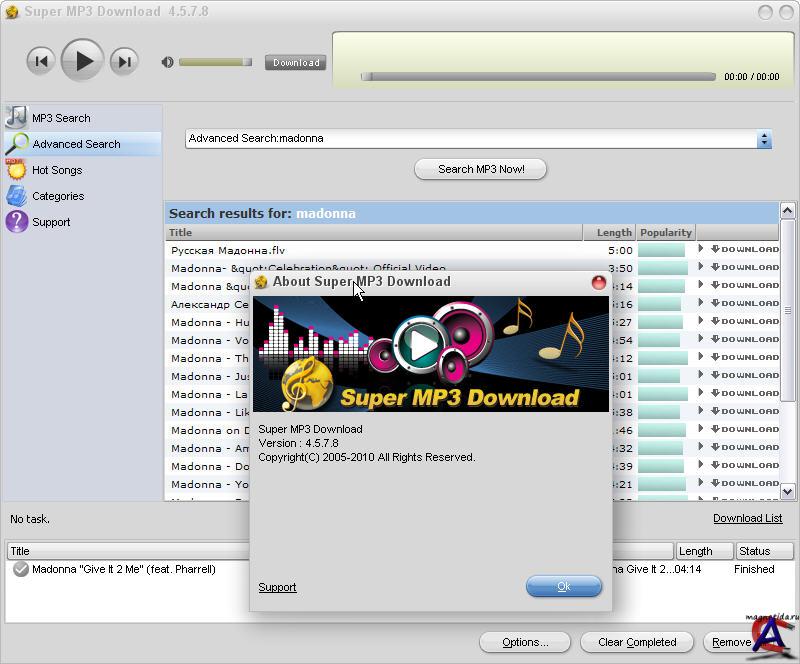
Task: Expand the Advanced Search dropdown arrow
Action: click(764, 139)
